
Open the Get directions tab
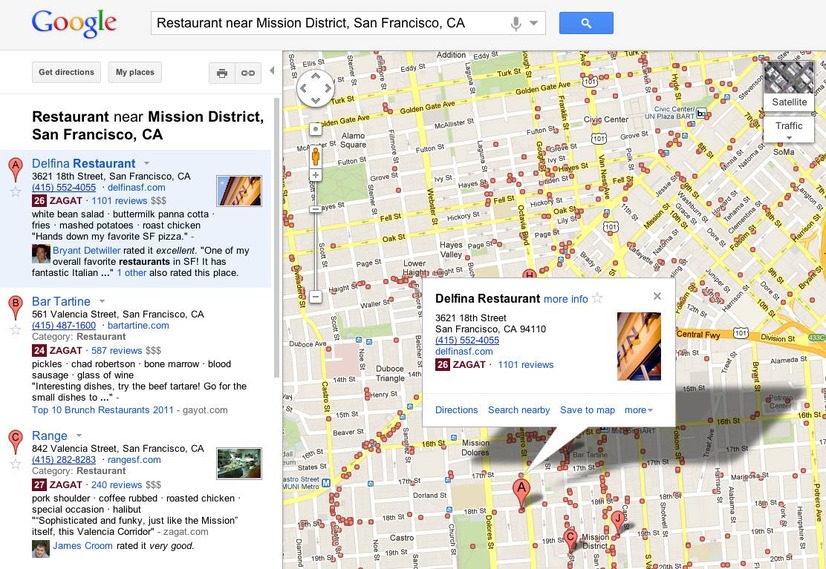pos(66,72)
